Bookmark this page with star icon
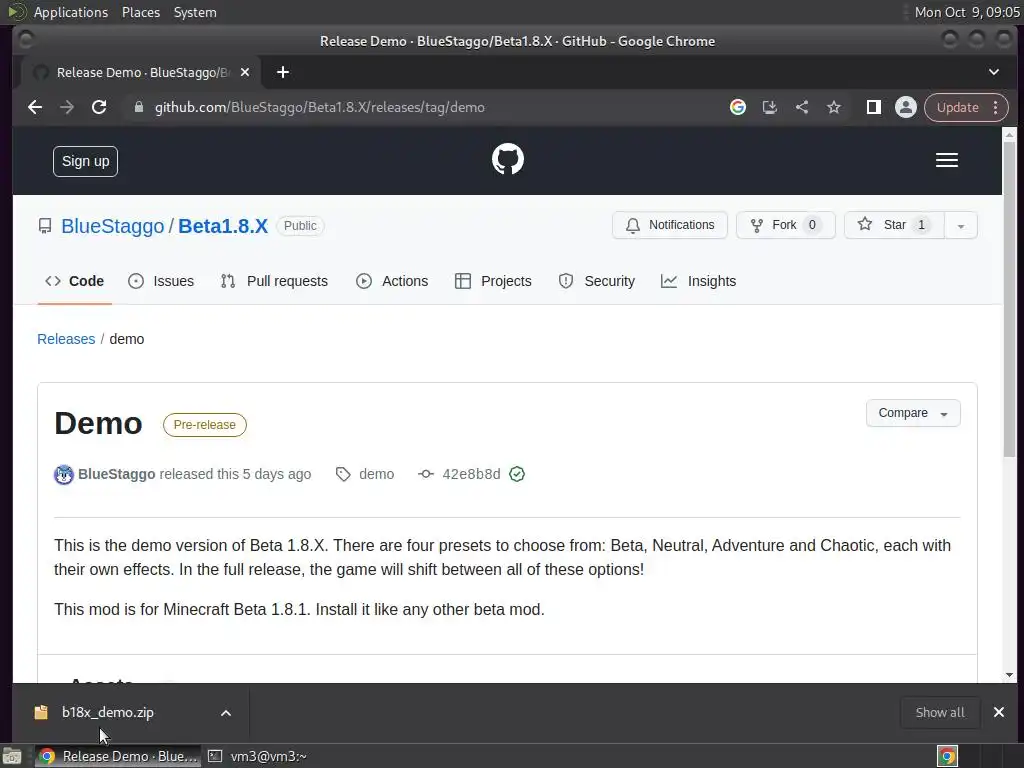The image size is (1024, 768). (x=834, y=107)
